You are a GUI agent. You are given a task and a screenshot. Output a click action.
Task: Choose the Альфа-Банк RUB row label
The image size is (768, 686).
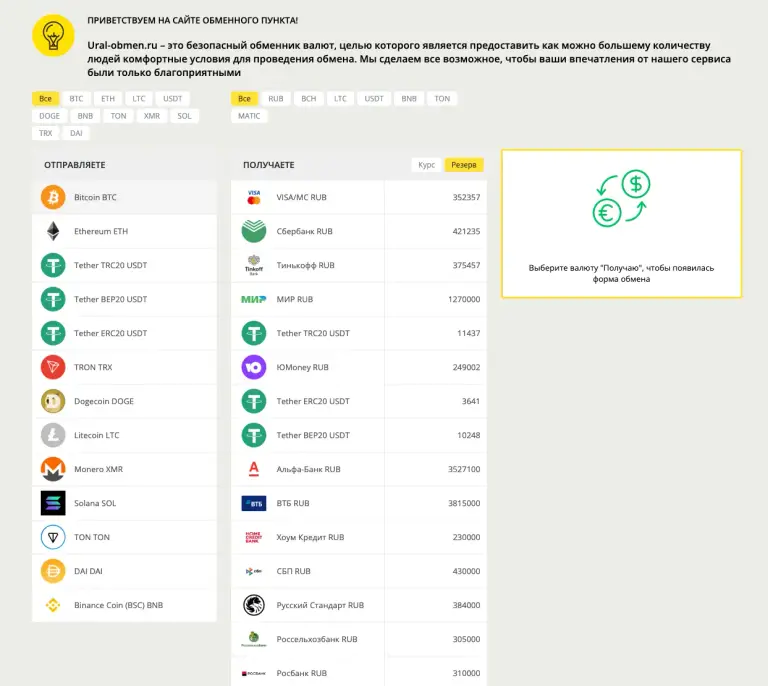pos(308,469)
